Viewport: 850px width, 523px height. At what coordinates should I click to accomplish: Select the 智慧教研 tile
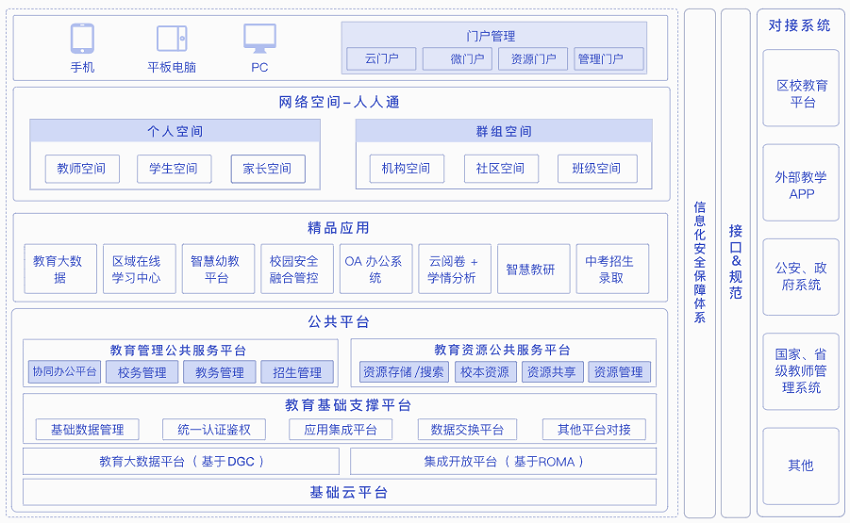(x=533, y=269)
